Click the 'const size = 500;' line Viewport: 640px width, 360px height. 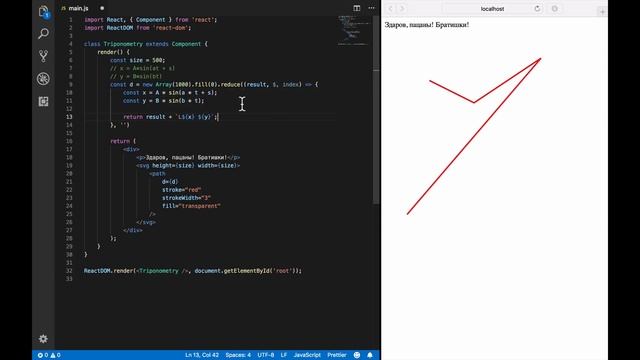pos(137,60)
